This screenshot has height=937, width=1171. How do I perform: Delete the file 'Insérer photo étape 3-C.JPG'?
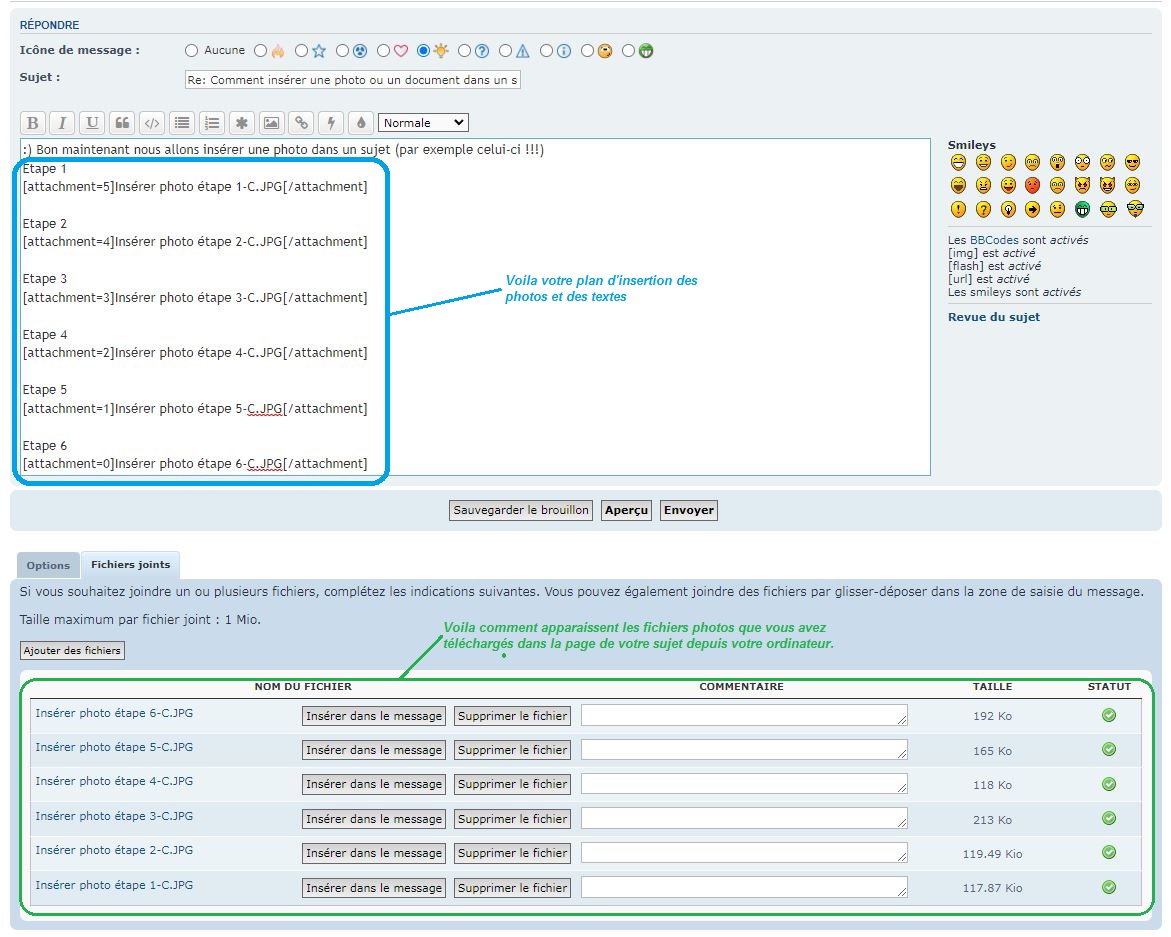(512, 819)
